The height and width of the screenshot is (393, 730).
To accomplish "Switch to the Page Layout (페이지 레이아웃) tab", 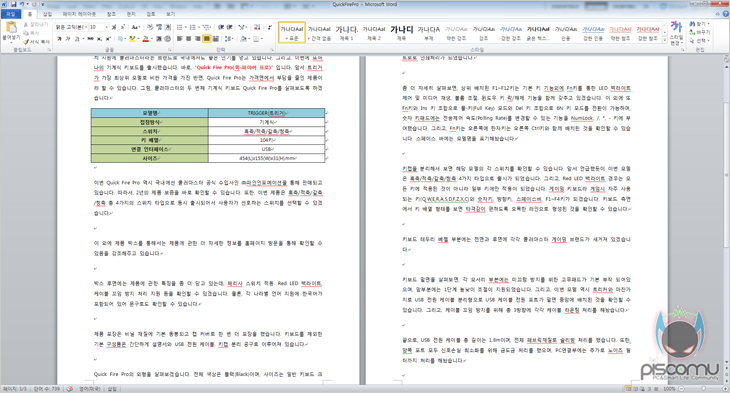I will pos(79,14).
